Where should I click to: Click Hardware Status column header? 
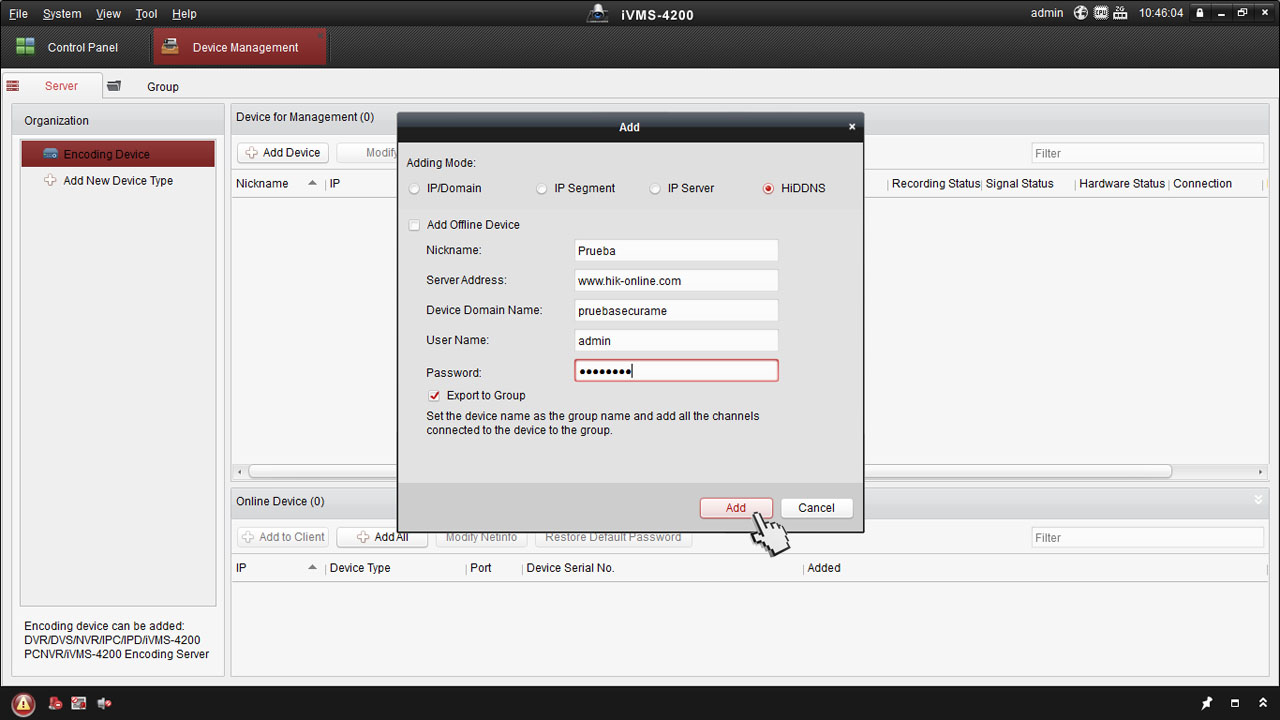(x=1122, y=184)
